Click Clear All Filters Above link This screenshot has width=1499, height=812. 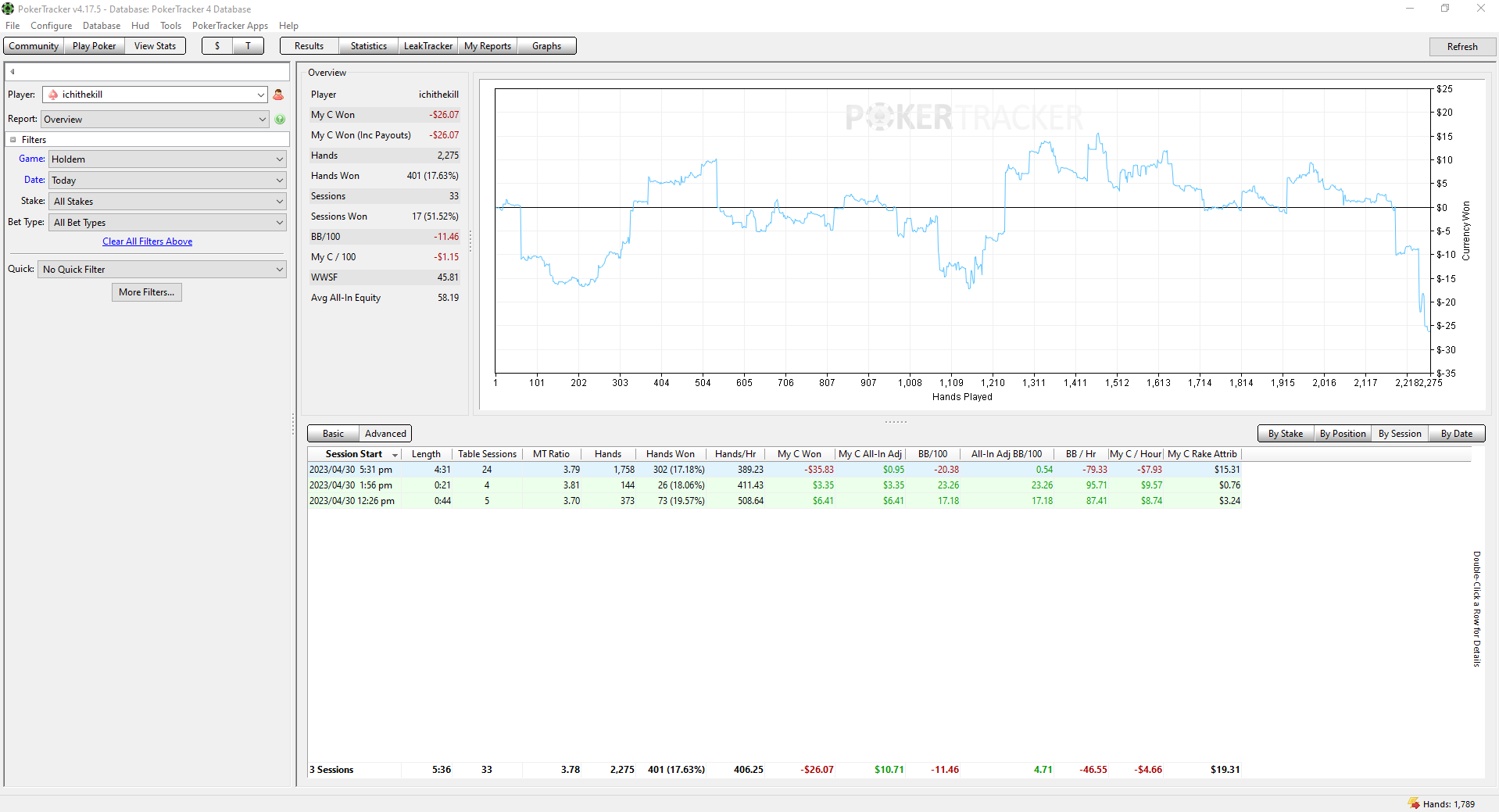click(147, 241)
